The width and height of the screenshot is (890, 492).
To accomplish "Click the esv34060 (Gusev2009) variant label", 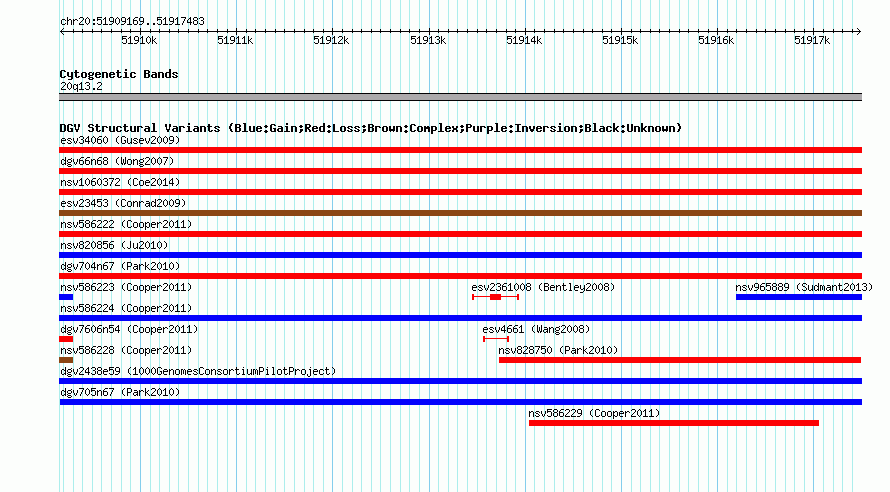I will click(120, 140).
